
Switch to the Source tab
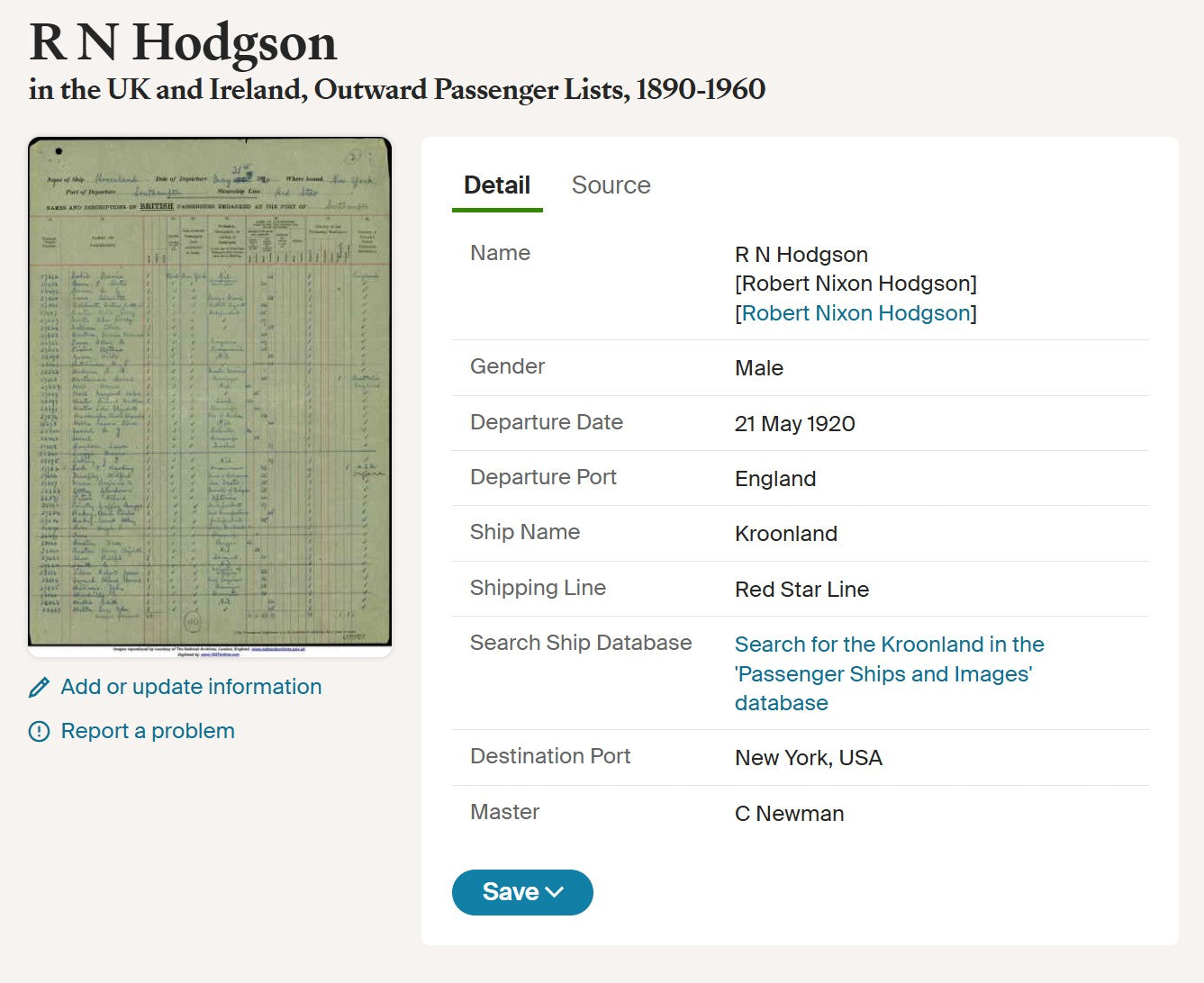click(611, 185)
